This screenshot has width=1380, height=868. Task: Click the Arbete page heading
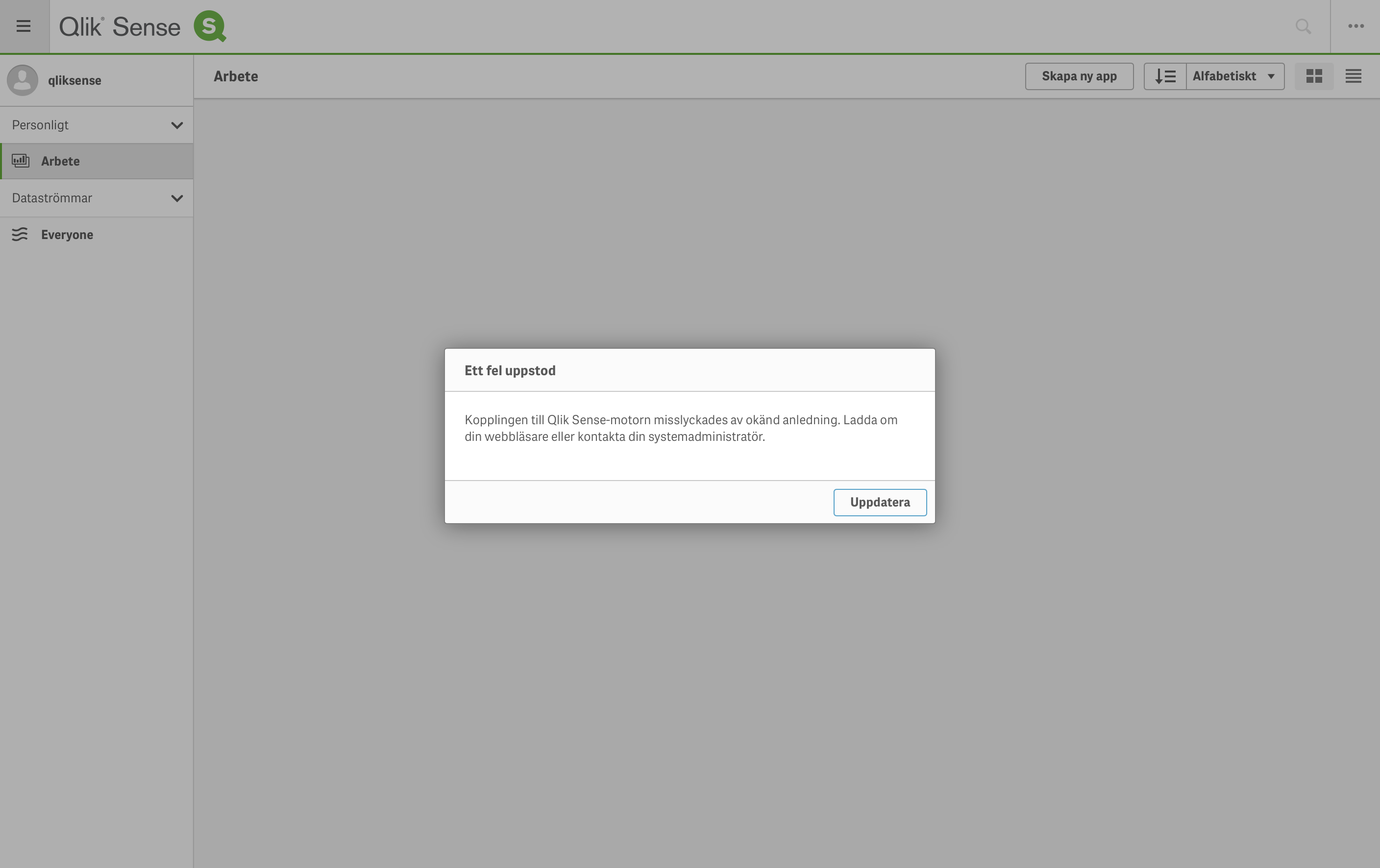pyautogui.click(x=236, y=76)
